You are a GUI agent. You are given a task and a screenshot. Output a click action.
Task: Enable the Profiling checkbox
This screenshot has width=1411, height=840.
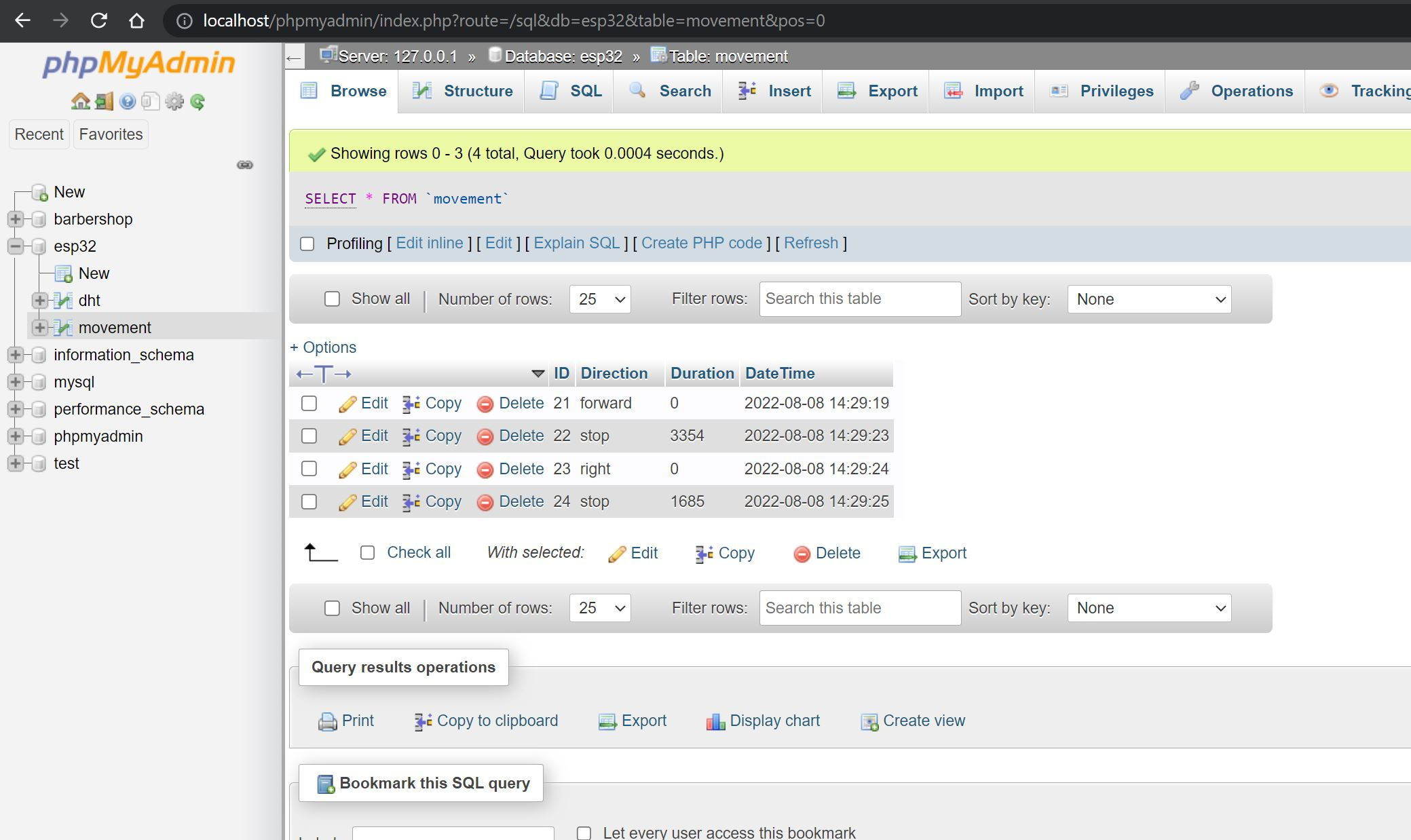click(307, 244)
